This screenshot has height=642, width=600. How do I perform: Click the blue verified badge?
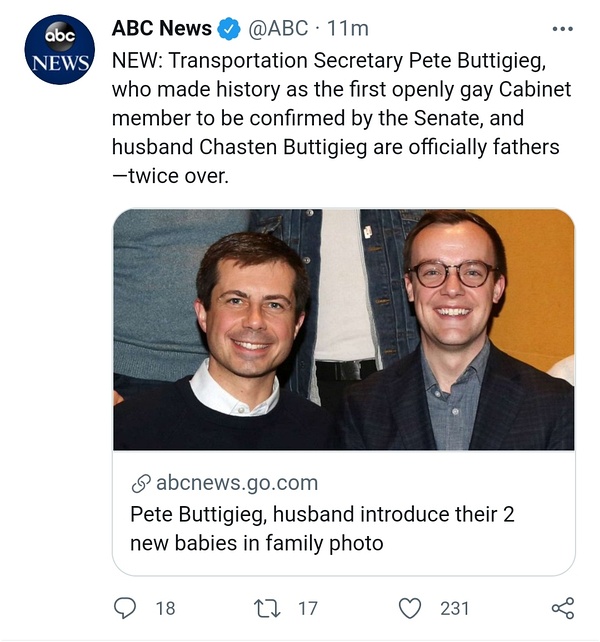231,28
